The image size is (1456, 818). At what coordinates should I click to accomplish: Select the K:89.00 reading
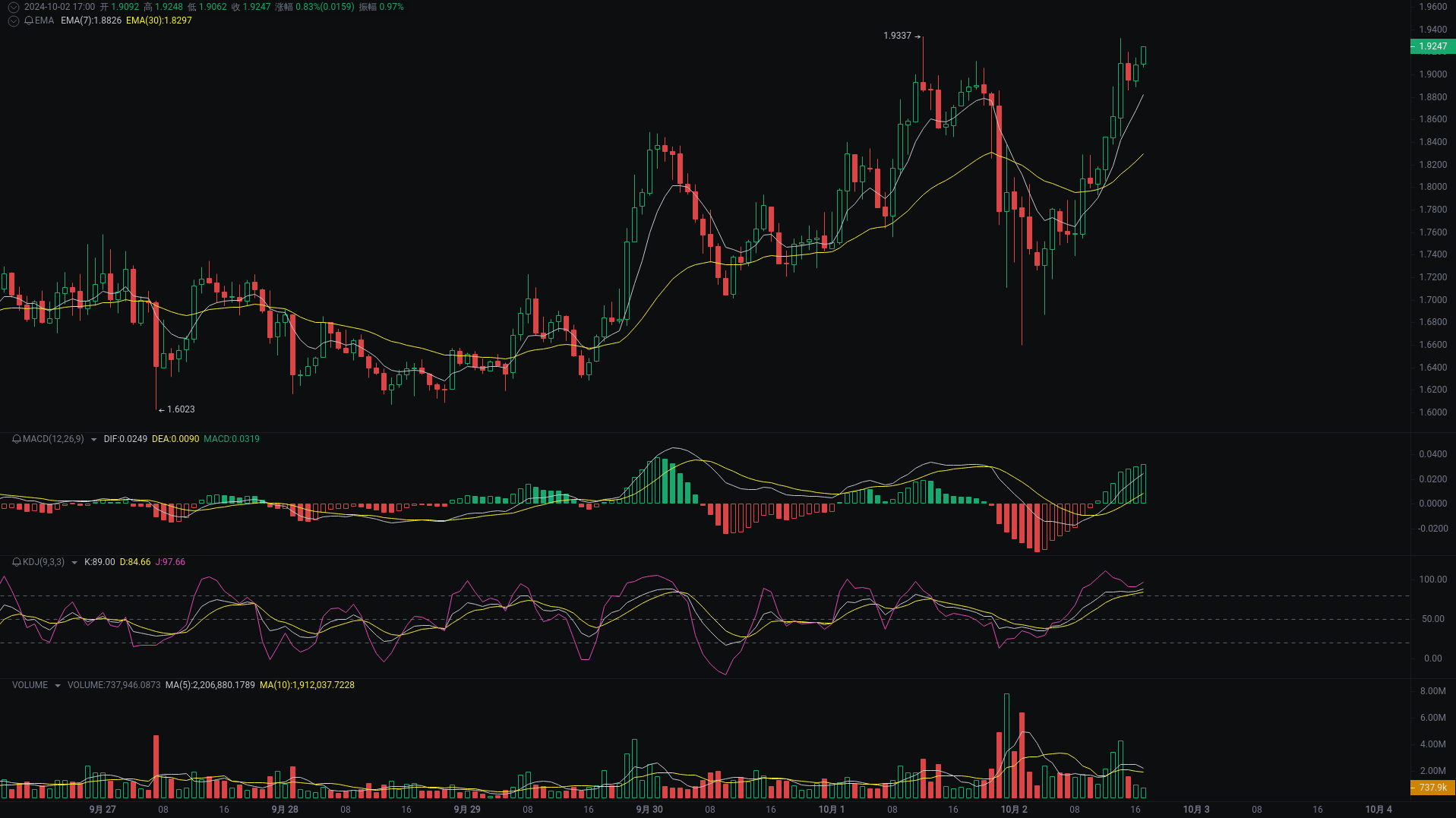point(99,562)
